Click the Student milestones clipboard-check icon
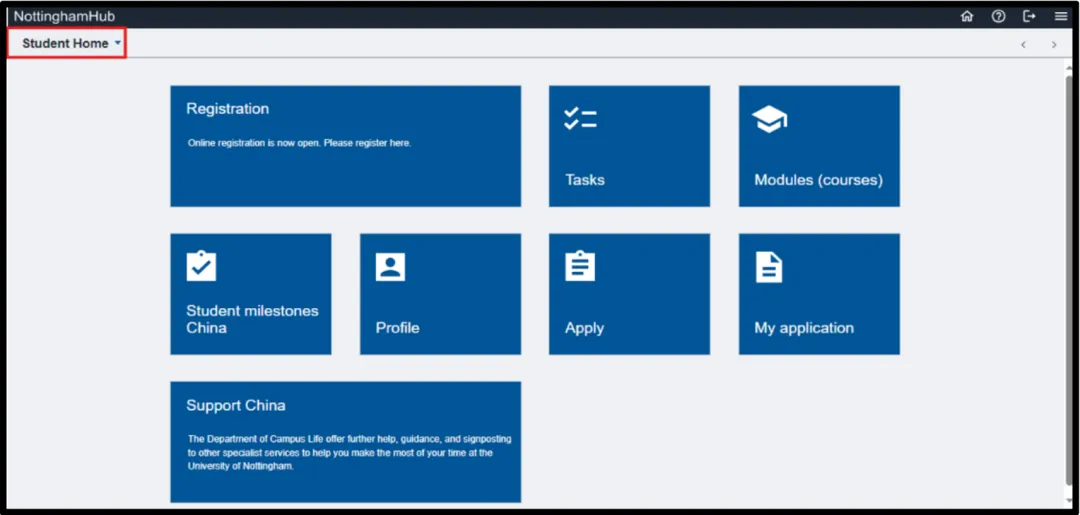The image size is (1080, 515). click(201, 266)
